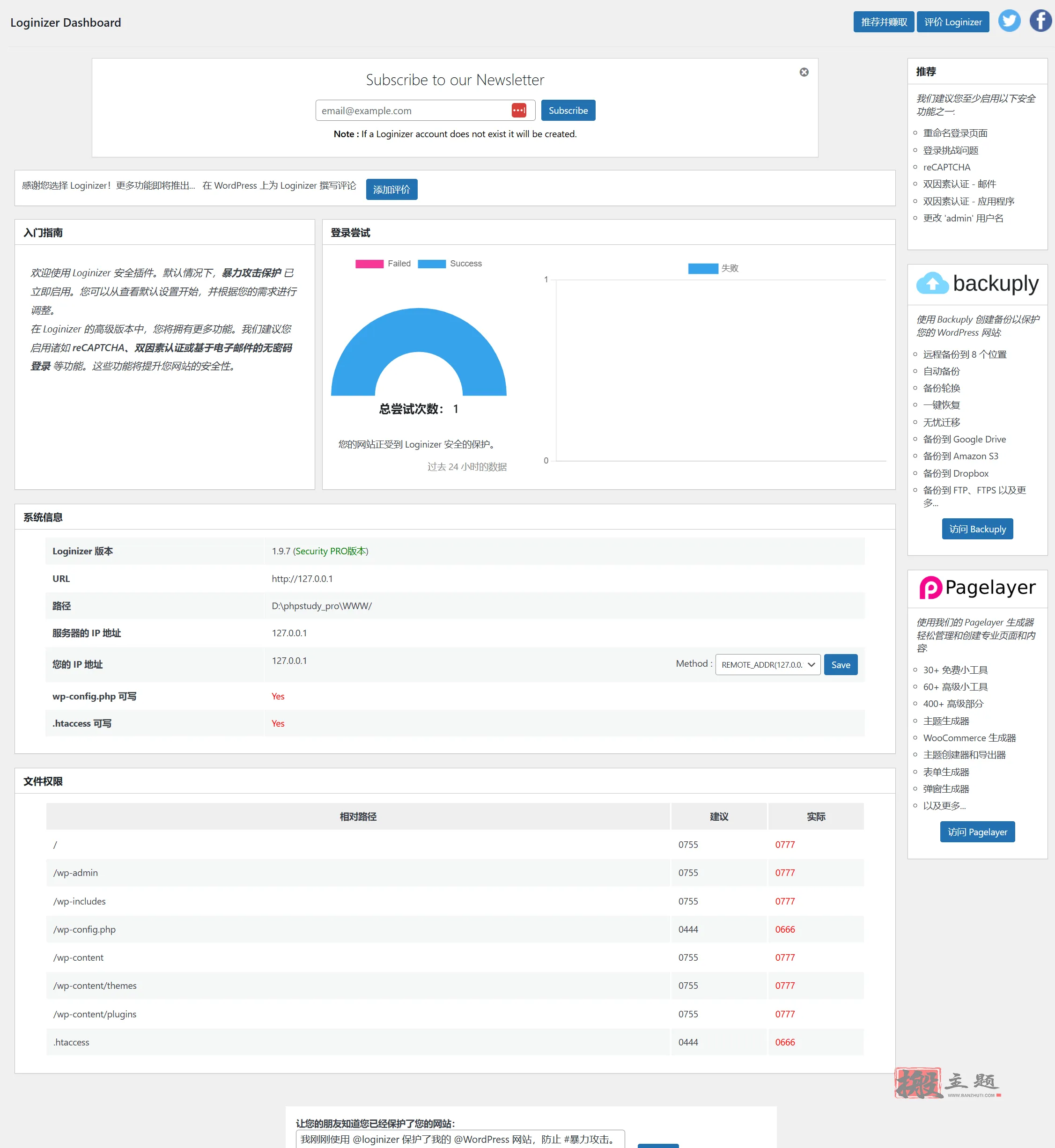
Task: Click the blue login attempts gauge chart
Action: tap(419, 352)
